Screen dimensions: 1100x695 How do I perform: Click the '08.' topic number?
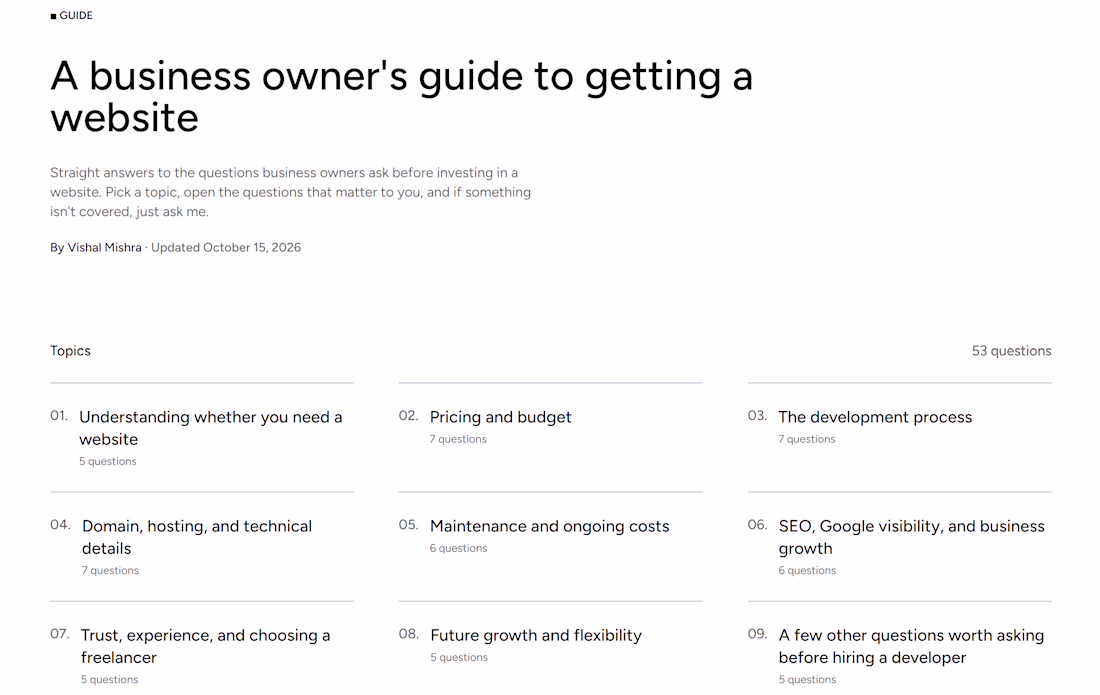(x=409, y=634)
